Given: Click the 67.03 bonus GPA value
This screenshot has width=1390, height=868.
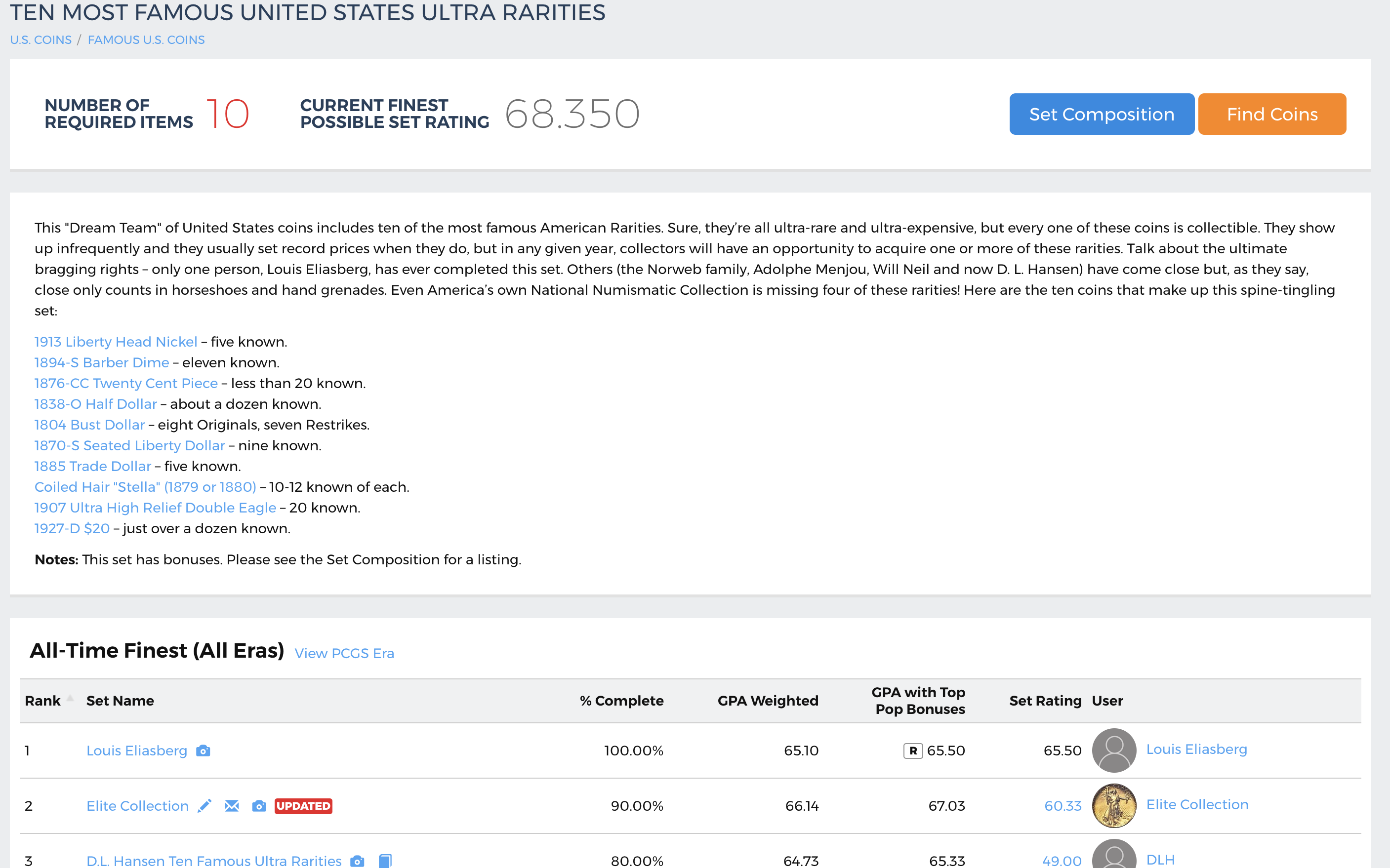Looking at the screenshot, I should coord(946,805).
